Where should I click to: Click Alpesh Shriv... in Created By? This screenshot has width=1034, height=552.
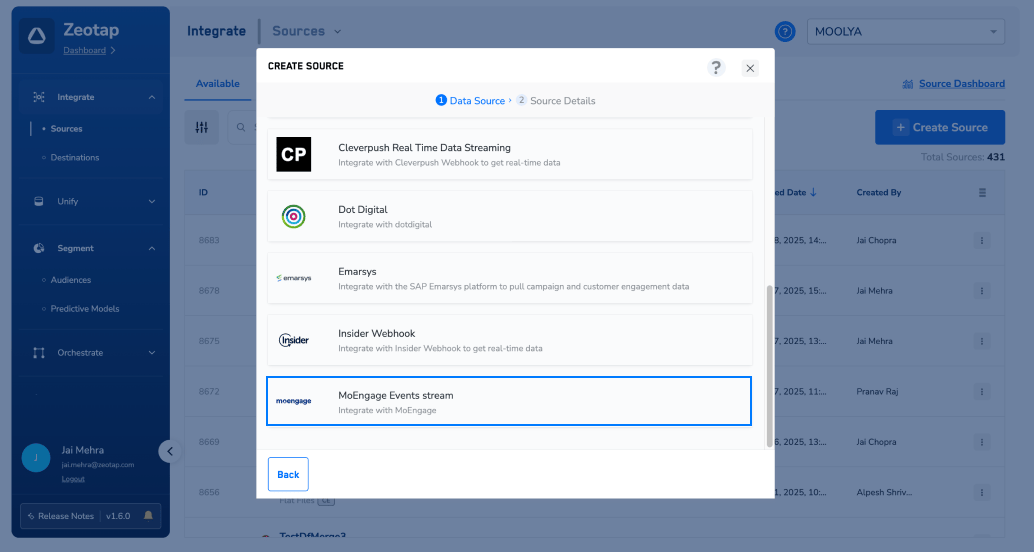pyautogui.click(x=884, y=493)
